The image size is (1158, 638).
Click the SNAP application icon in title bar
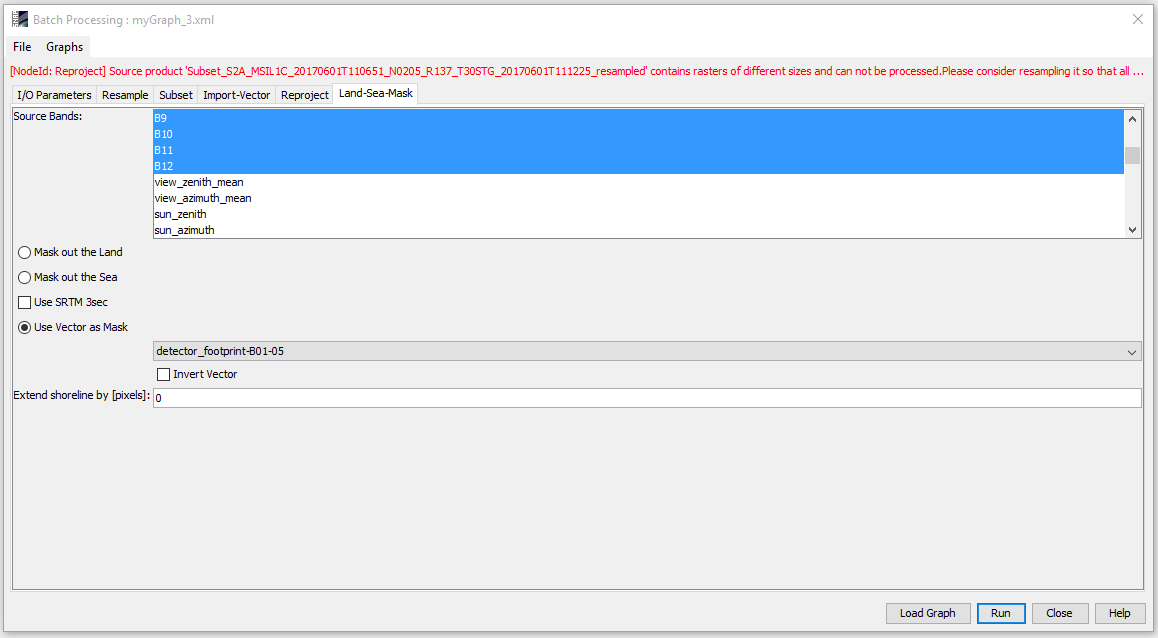coord(20,20)
